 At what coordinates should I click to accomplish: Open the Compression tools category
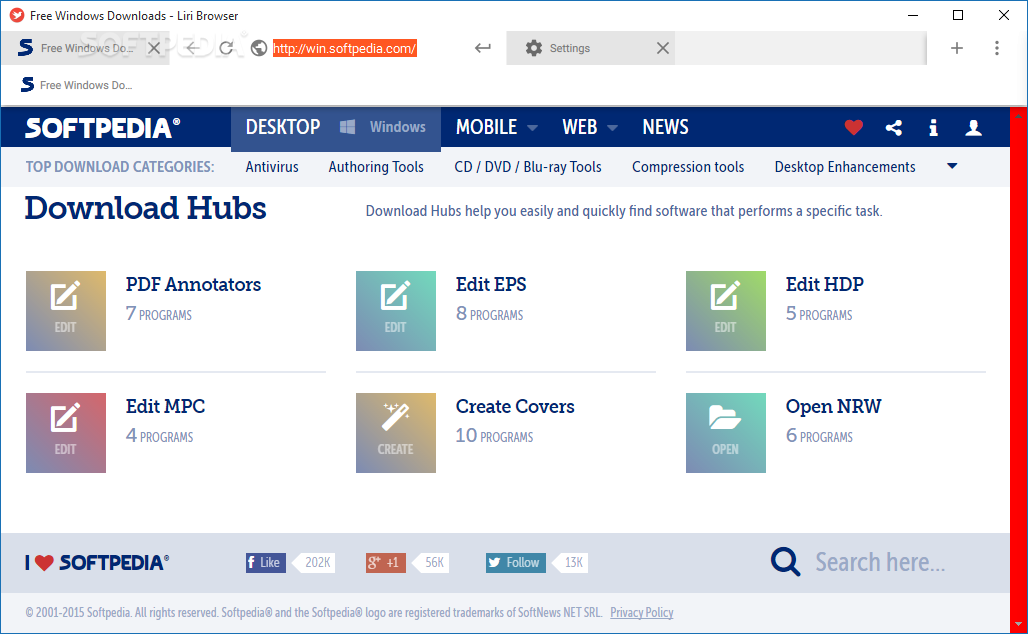coord(688,167)
